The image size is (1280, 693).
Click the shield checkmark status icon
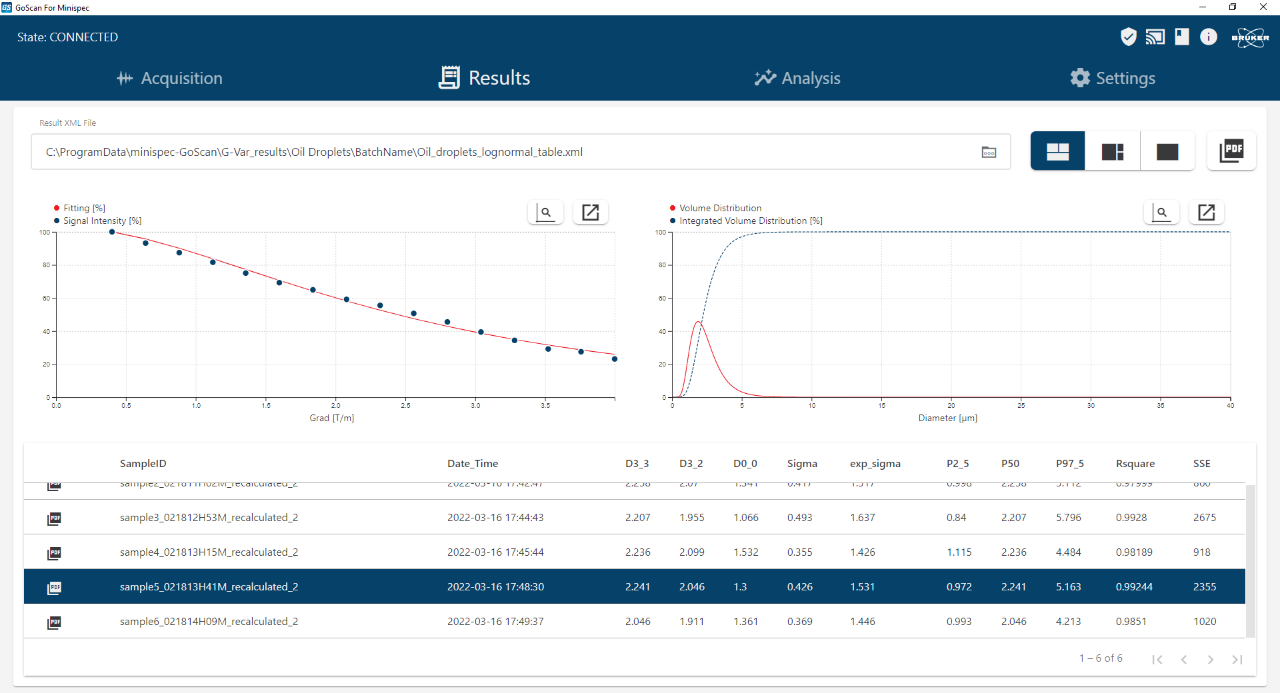pos(1128,37)
